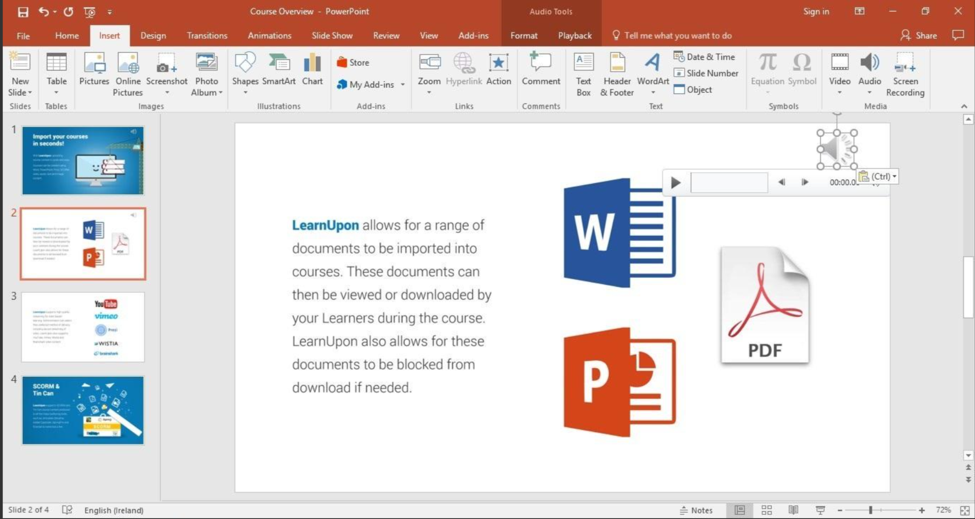The image size is (975, 519).
Task: Insert Date & Time
Action: pos(705,57)
